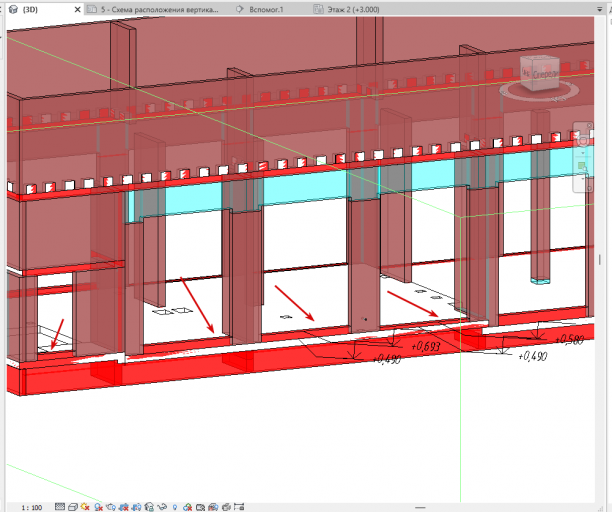This screenshot has height=512, width=612.
Task: Open Temporary View Properties
Action: (x=200, y=507)
